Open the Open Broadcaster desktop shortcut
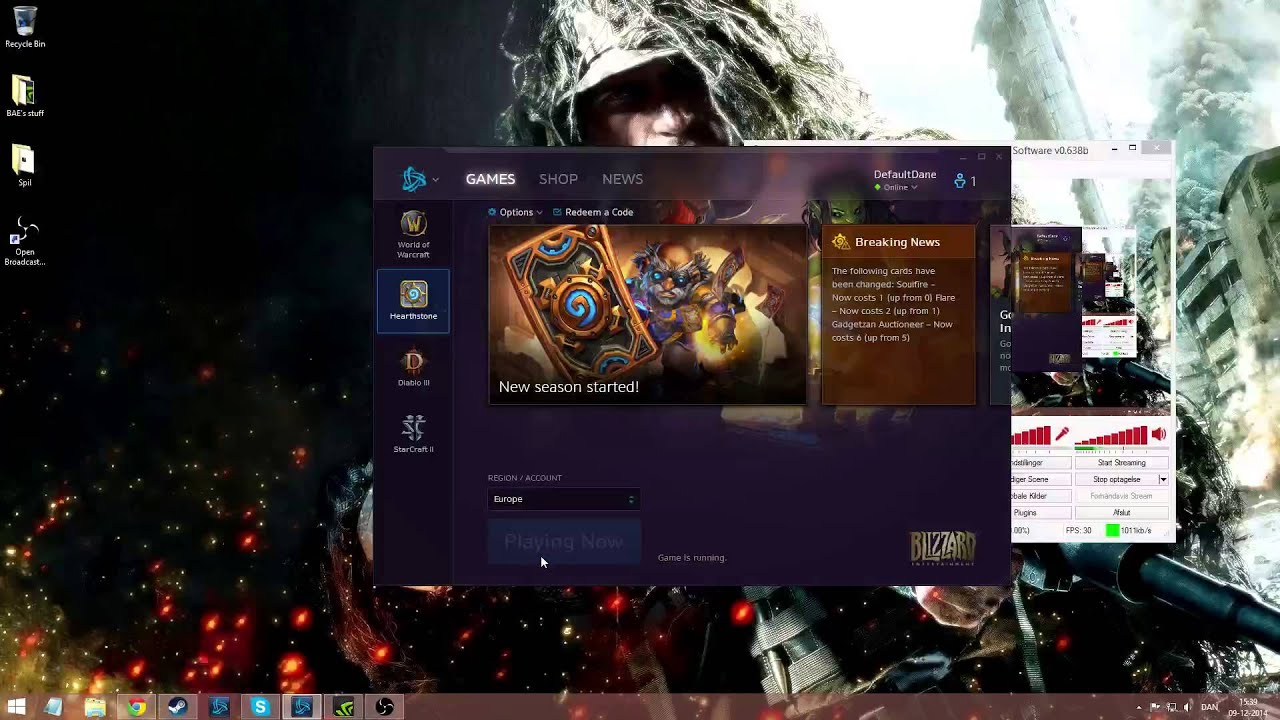 (x=25, y=242)
